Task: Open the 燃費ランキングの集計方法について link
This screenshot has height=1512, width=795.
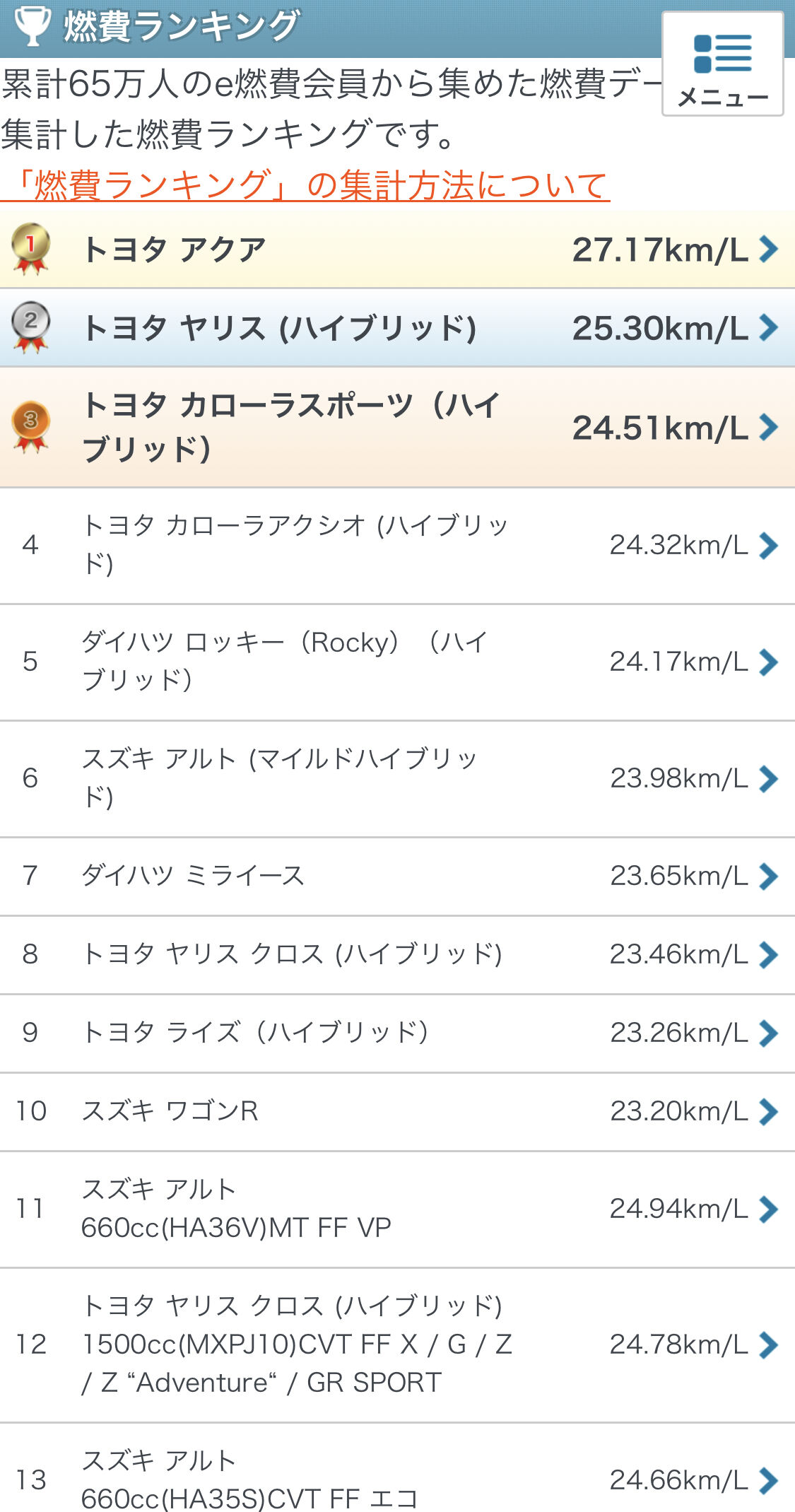Action: [x=305, y=185]
